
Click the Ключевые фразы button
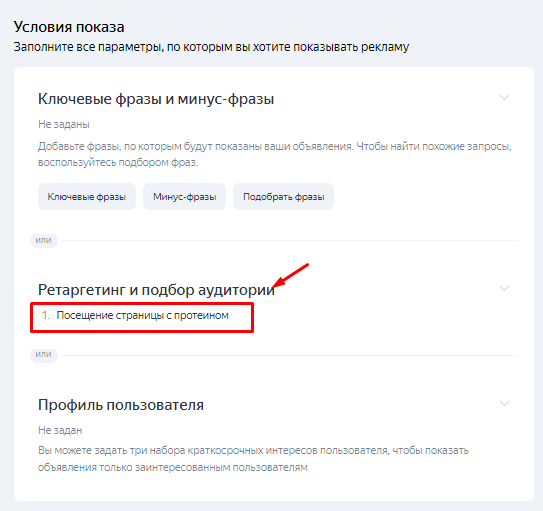pos(87,197)
